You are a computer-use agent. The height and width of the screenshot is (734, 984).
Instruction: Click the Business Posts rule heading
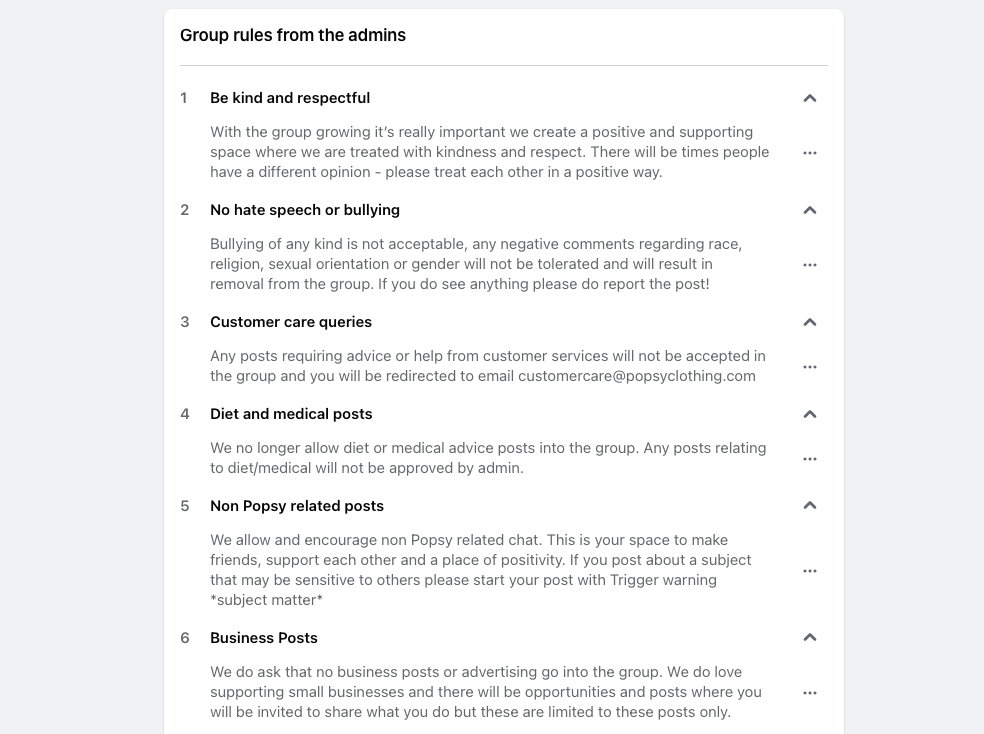coord(264,638)
